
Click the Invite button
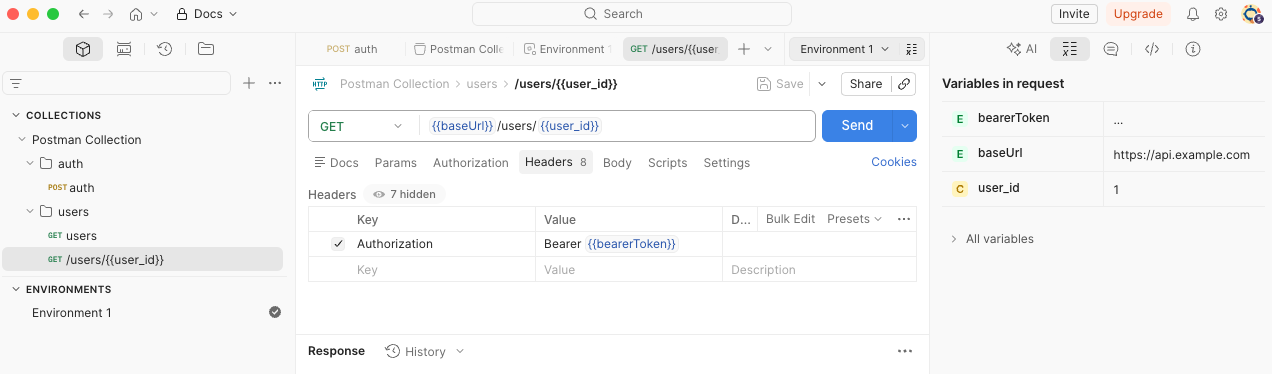pos(1074,14)
